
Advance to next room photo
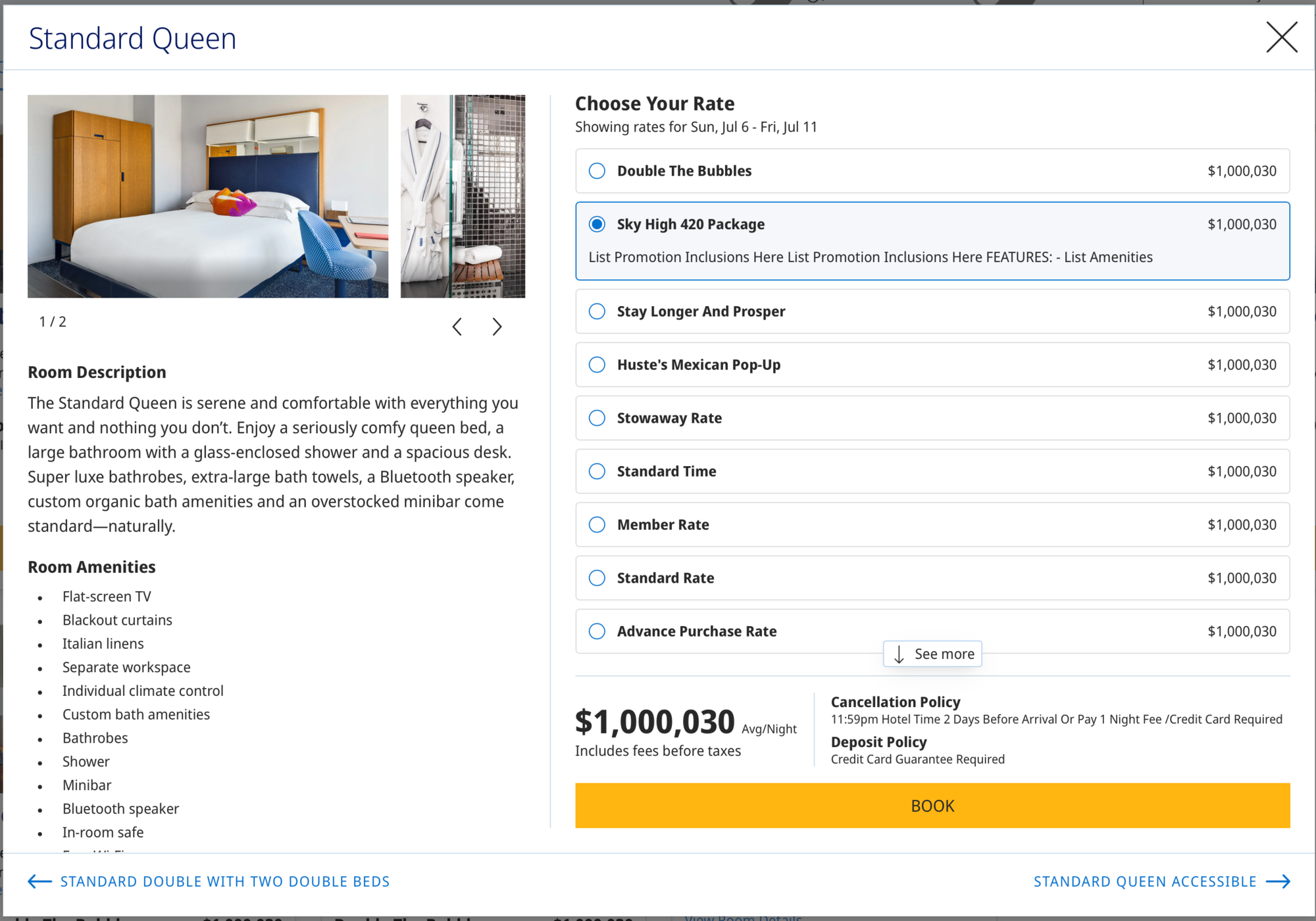click(x=497, y=327)
